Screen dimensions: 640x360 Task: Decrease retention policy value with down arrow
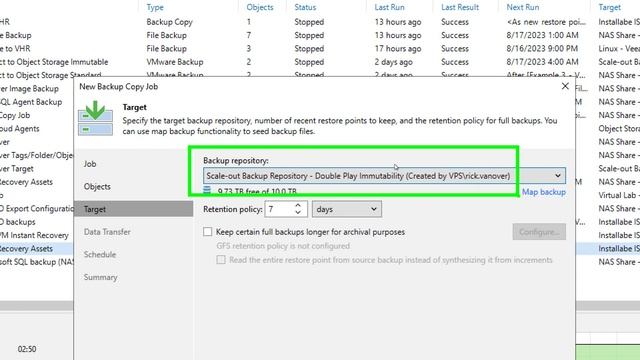point(298,213)
